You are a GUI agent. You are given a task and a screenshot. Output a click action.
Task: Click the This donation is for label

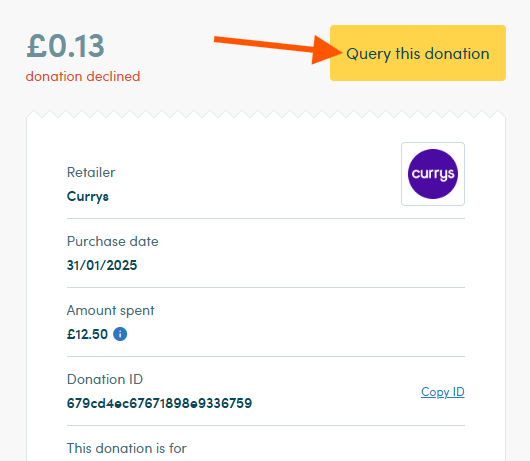coord(126,448)
